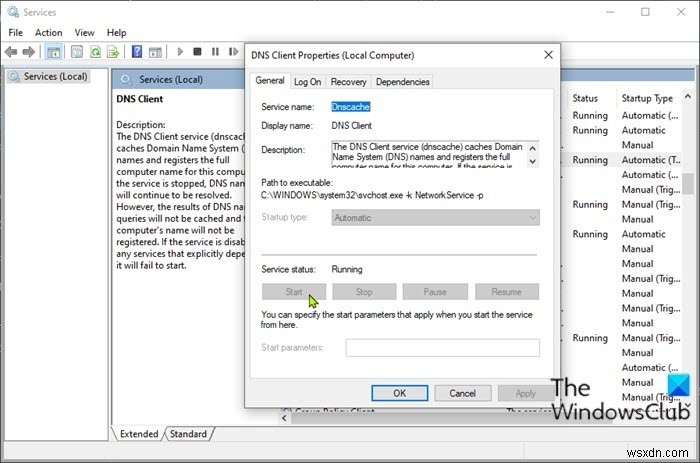700x463 pixels.
Task: Switch to the Dependencies tab
Action: [x=402, y=82]
